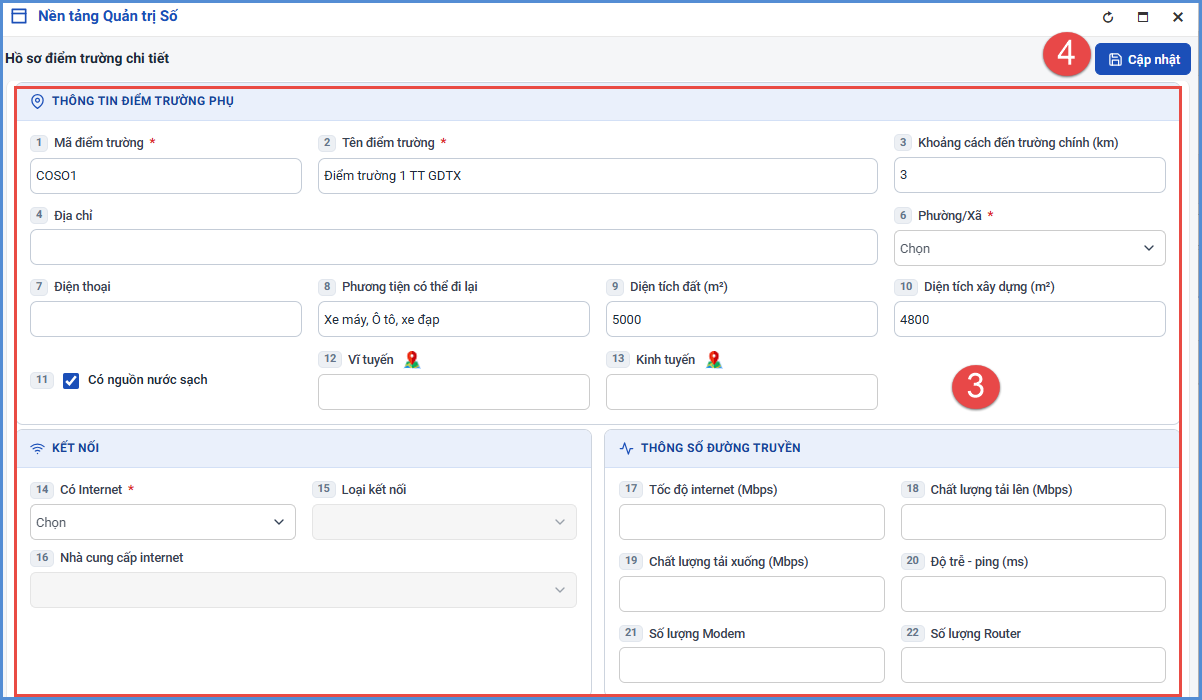Uncheck the Có nguồn nước sạch checkbox

(71, 380)
